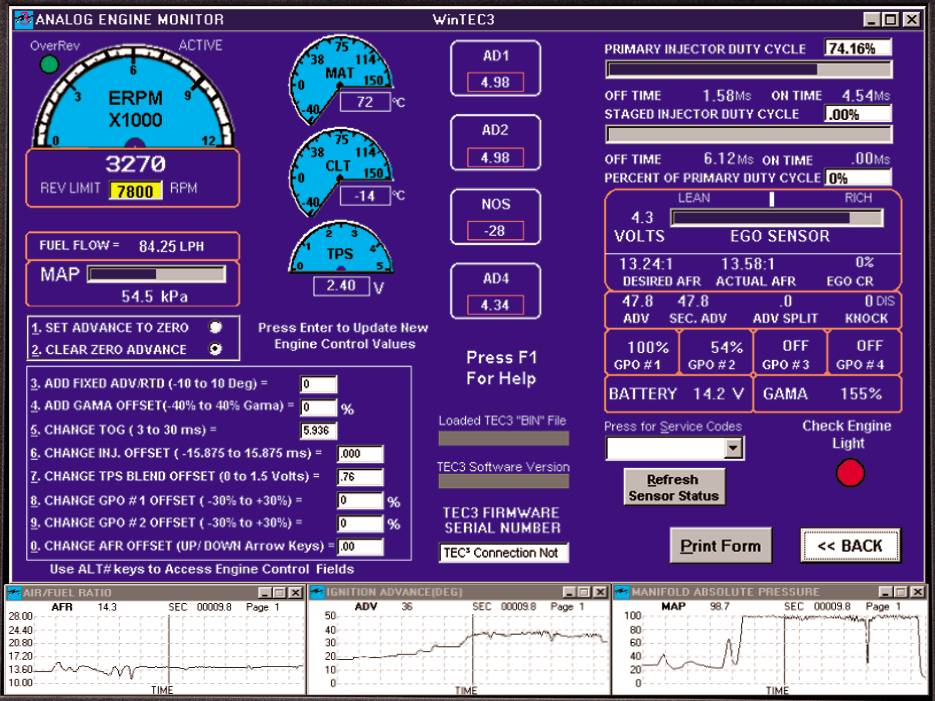Screen dimensions: 935x701
Task: Close the Analog Engine Monitor window
Action: (x=912, y=20)
